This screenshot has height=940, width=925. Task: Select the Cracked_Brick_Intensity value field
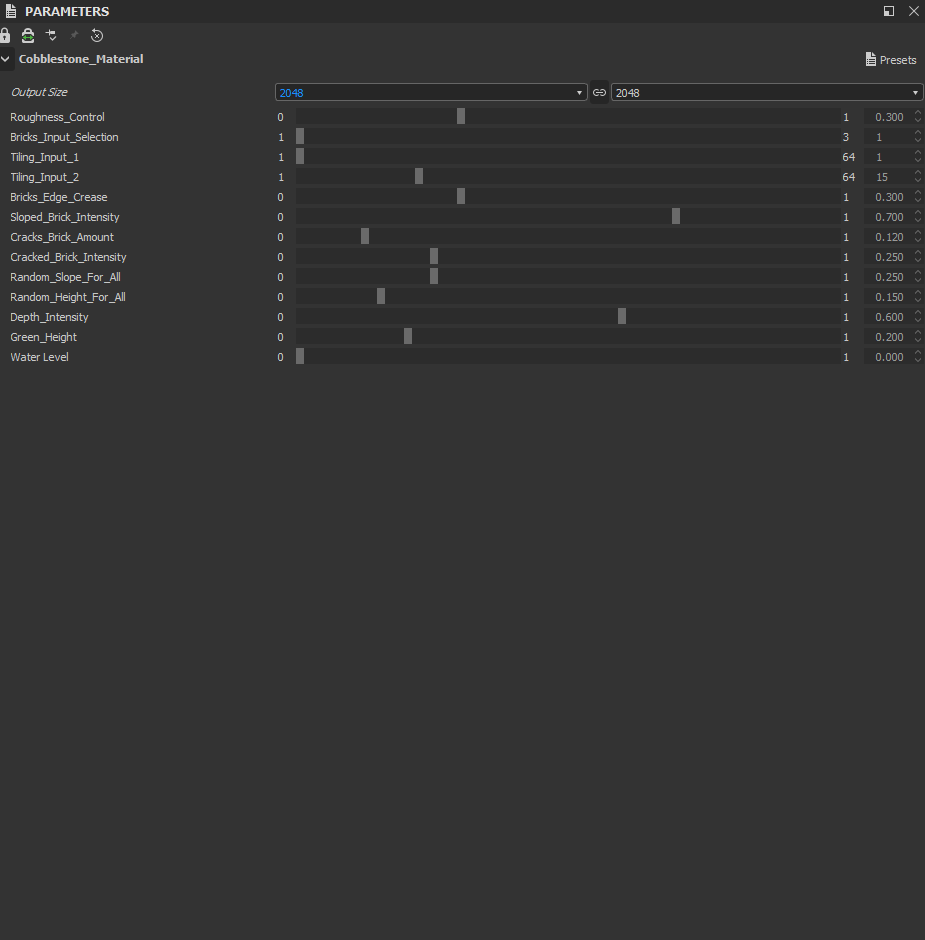pyautogui.click(x=888, y=257)
